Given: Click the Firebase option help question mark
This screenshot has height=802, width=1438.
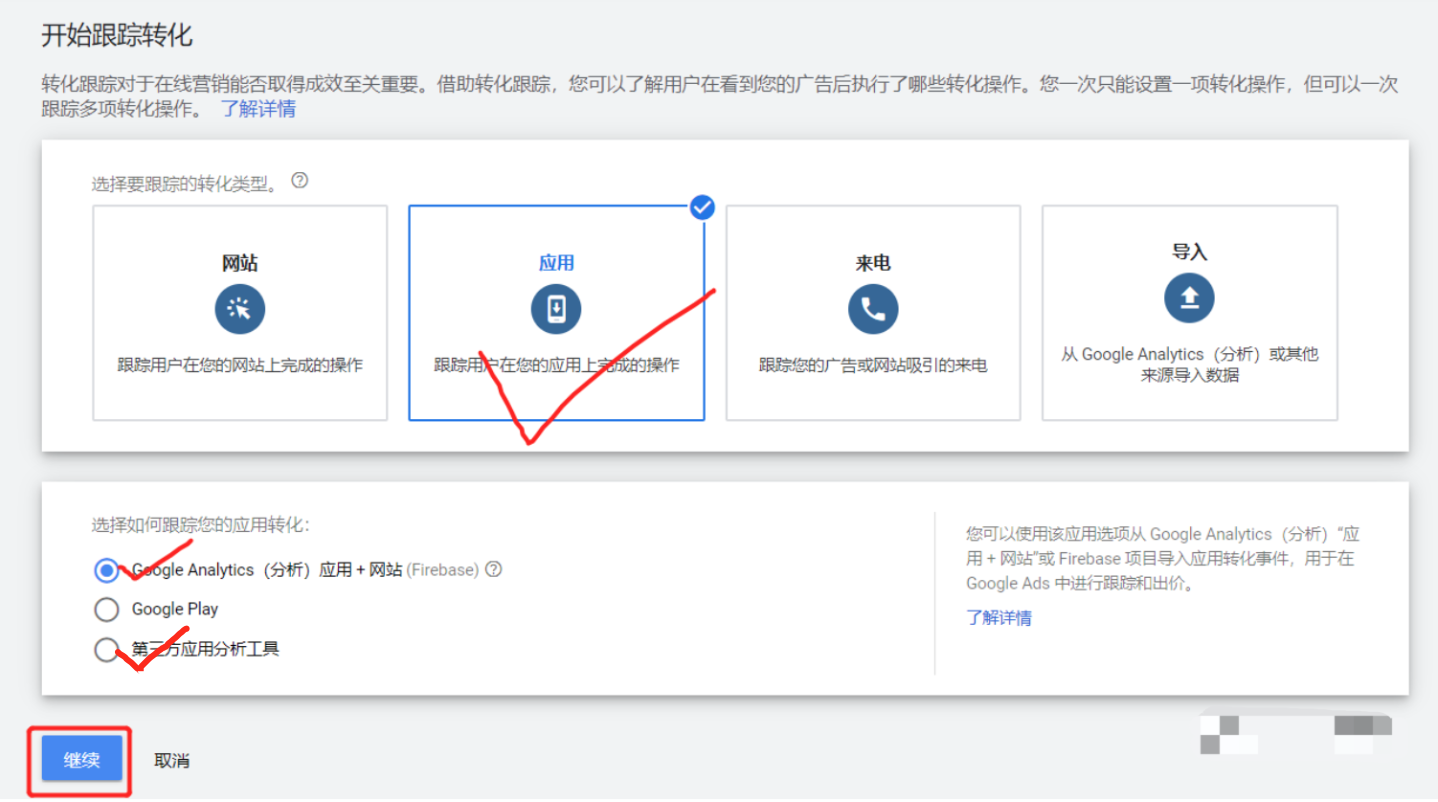Looking at the screenshot, I should pyautogui.click(x=493, y=569).
